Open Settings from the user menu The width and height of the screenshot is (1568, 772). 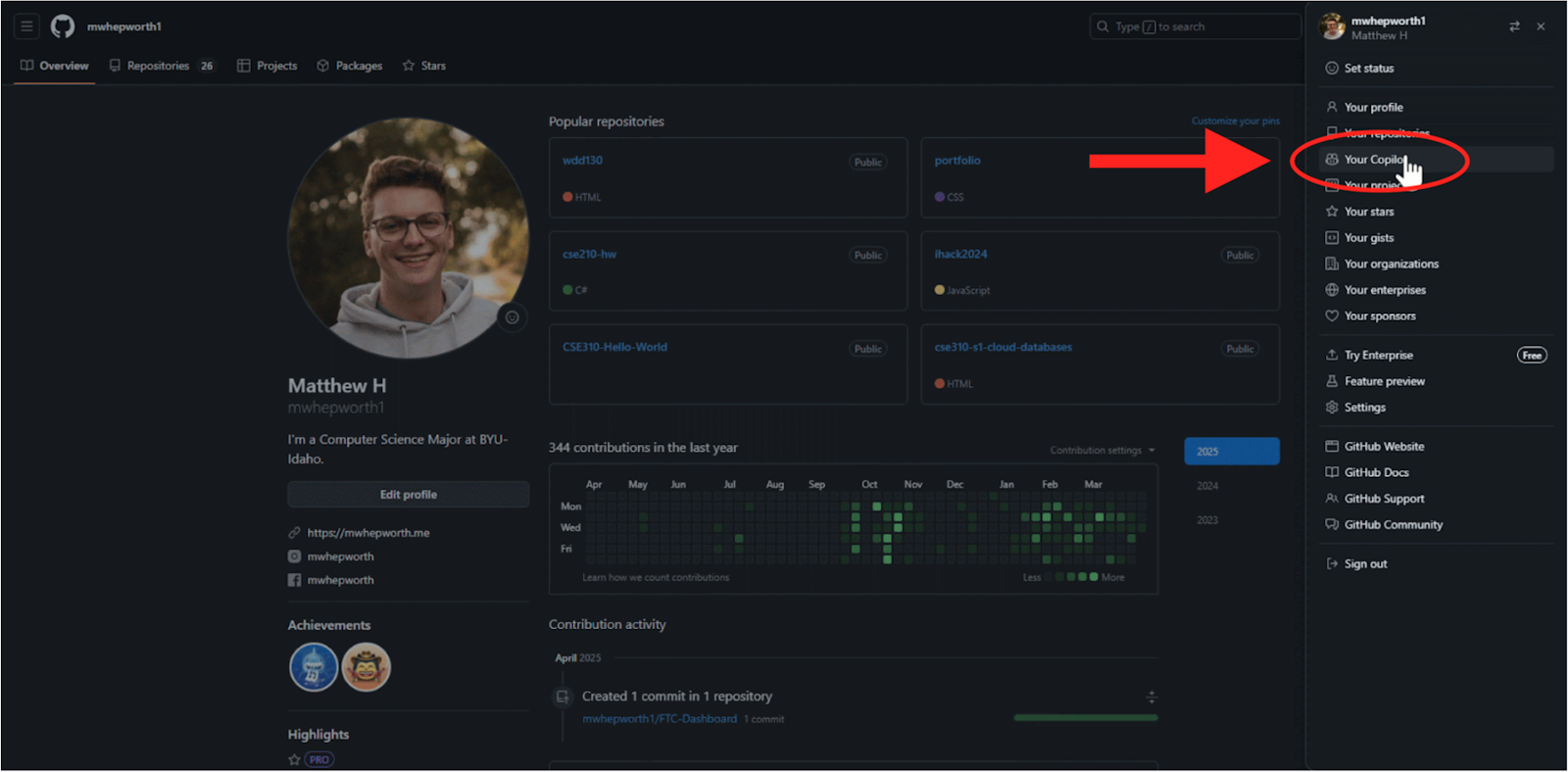point(1364,408)
